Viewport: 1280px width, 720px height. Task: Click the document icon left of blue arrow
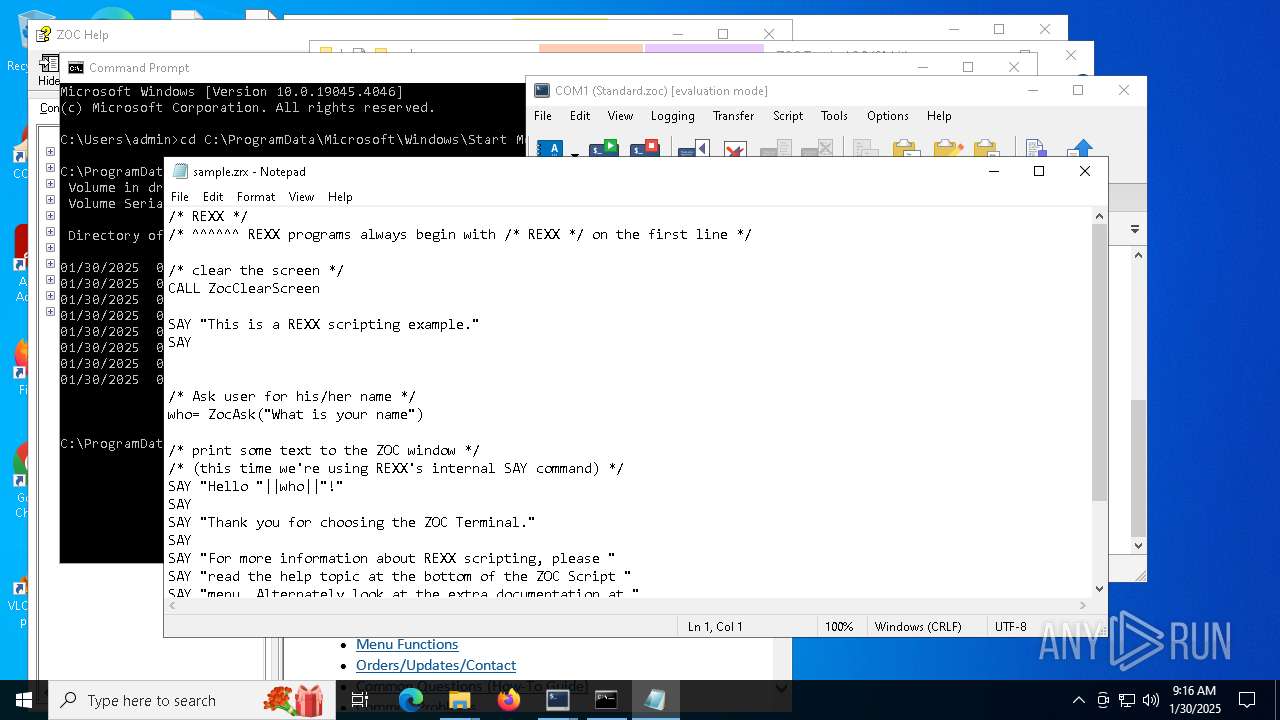click(x=1036, y=150)
